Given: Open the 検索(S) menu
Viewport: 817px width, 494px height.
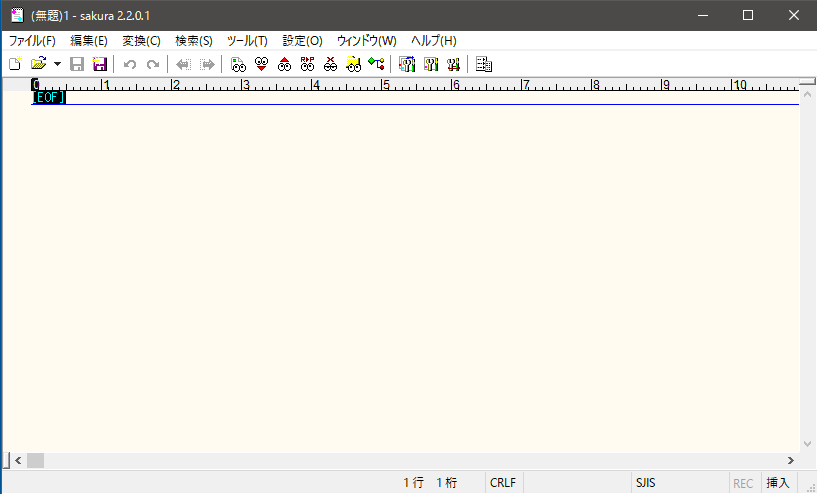Looking at the screenshot, I should [x=194, y=41].
